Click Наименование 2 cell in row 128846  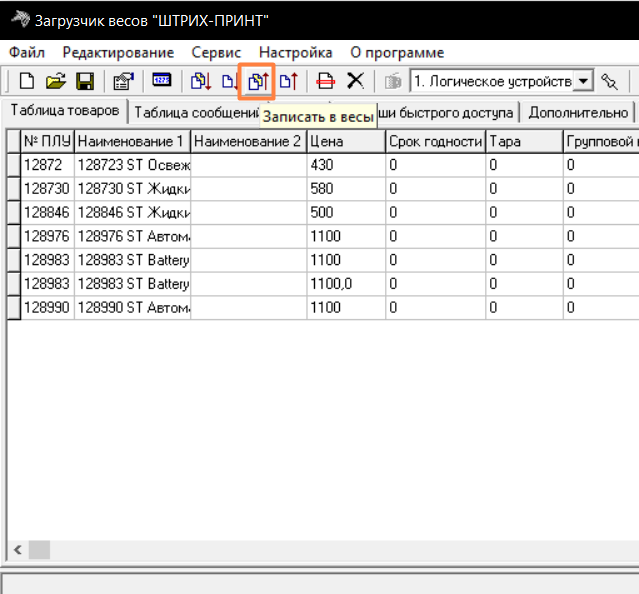249,212
